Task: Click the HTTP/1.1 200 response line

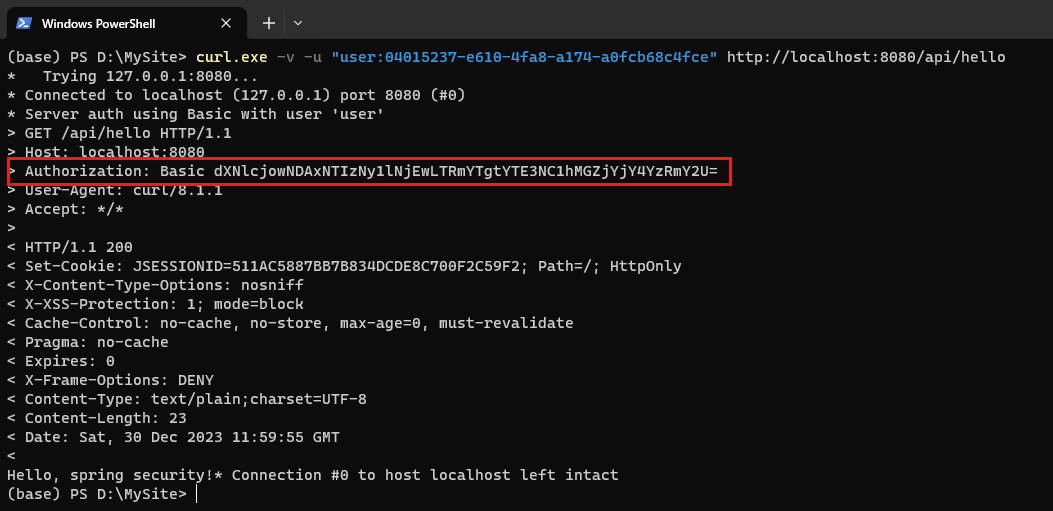Action: click(x=70, y=248)
